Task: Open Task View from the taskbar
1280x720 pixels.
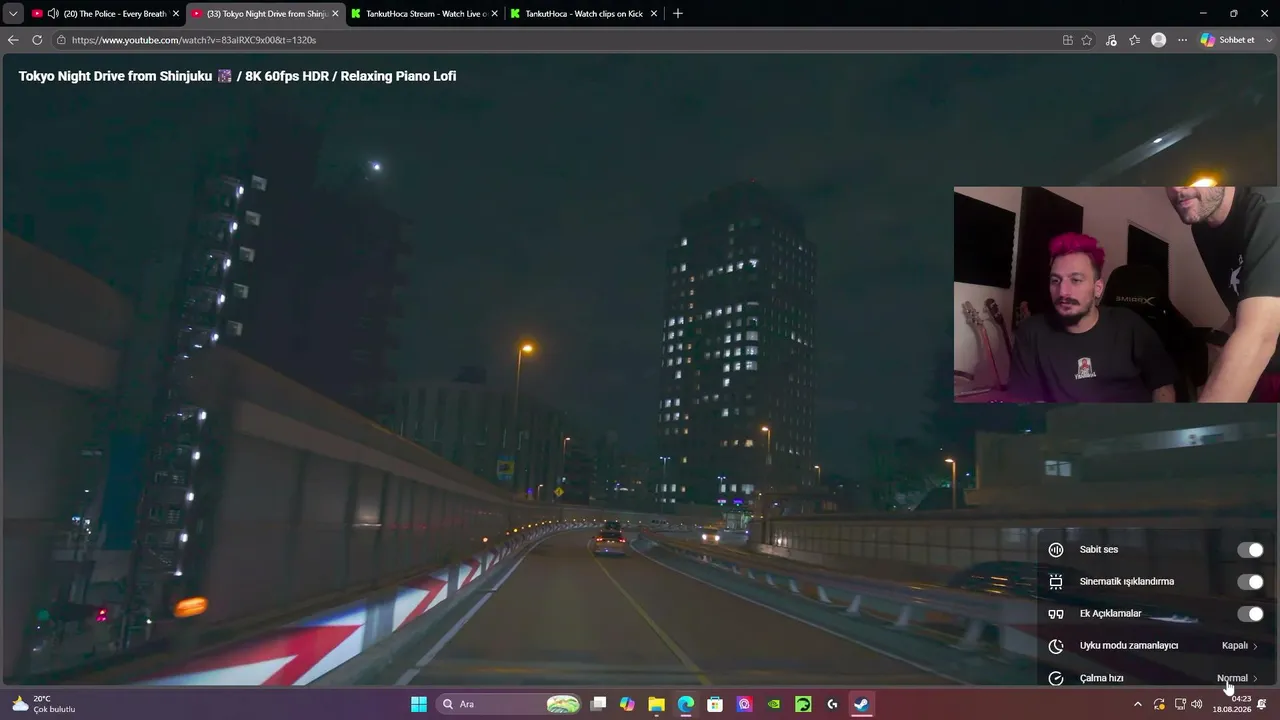Action: tap(598, 704)
